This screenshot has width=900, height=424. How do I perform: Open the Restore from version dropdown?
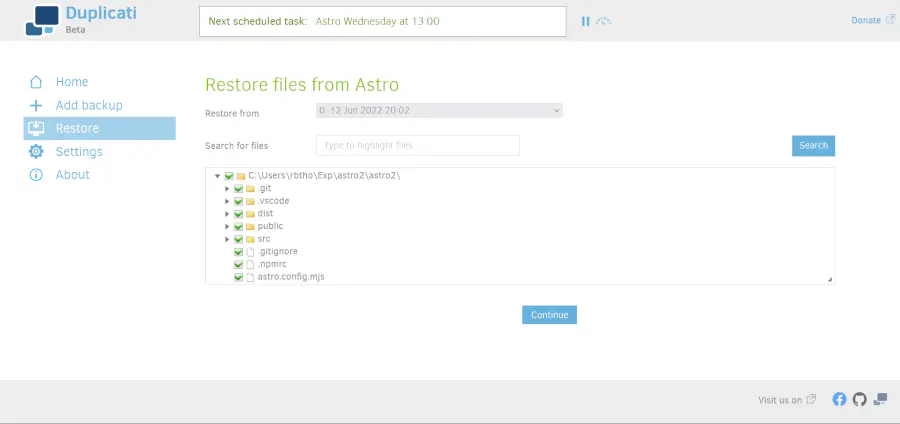pos(439,110)
